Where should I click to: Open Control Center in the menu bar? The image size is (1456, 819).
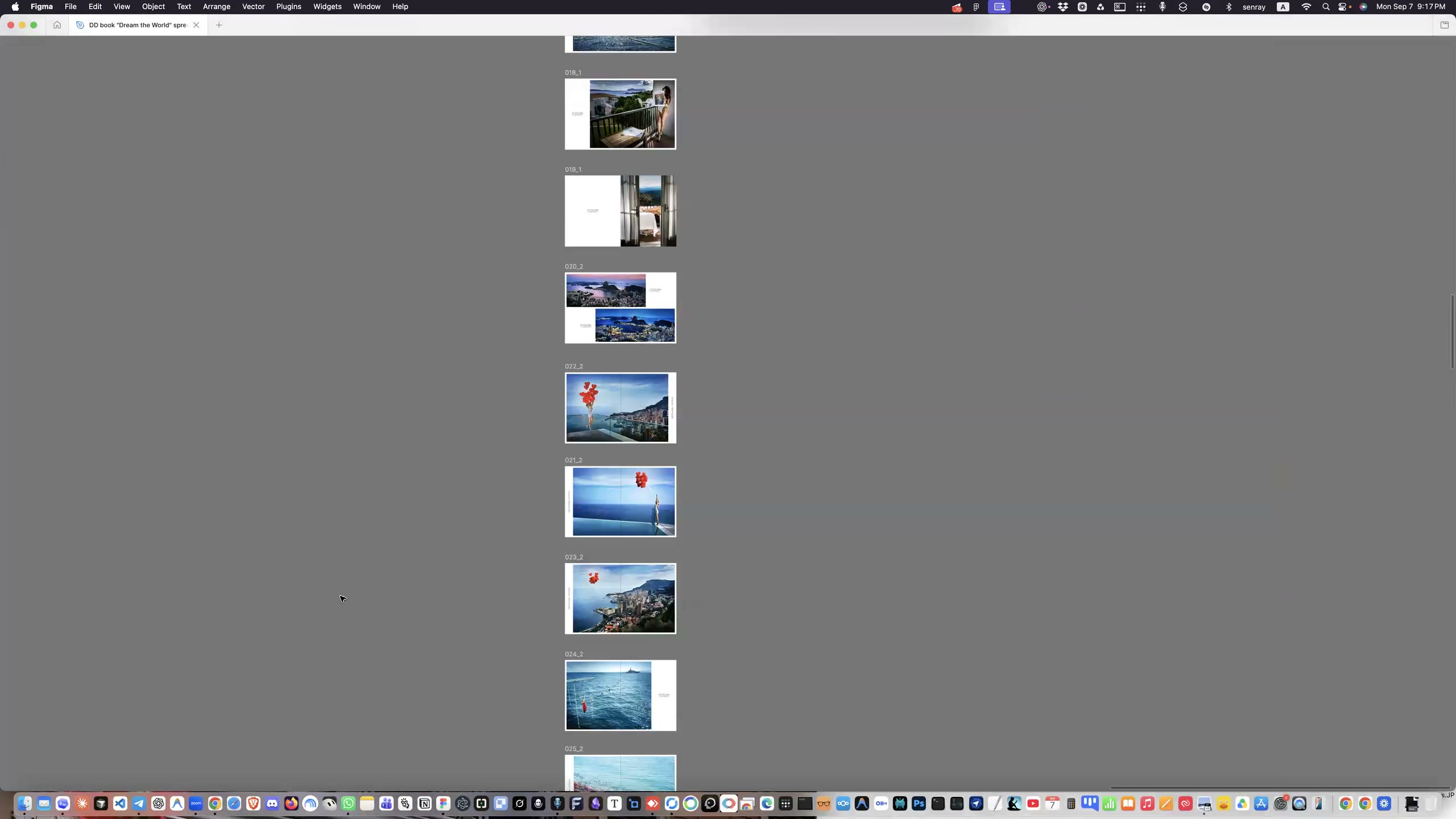[1343, 7]
